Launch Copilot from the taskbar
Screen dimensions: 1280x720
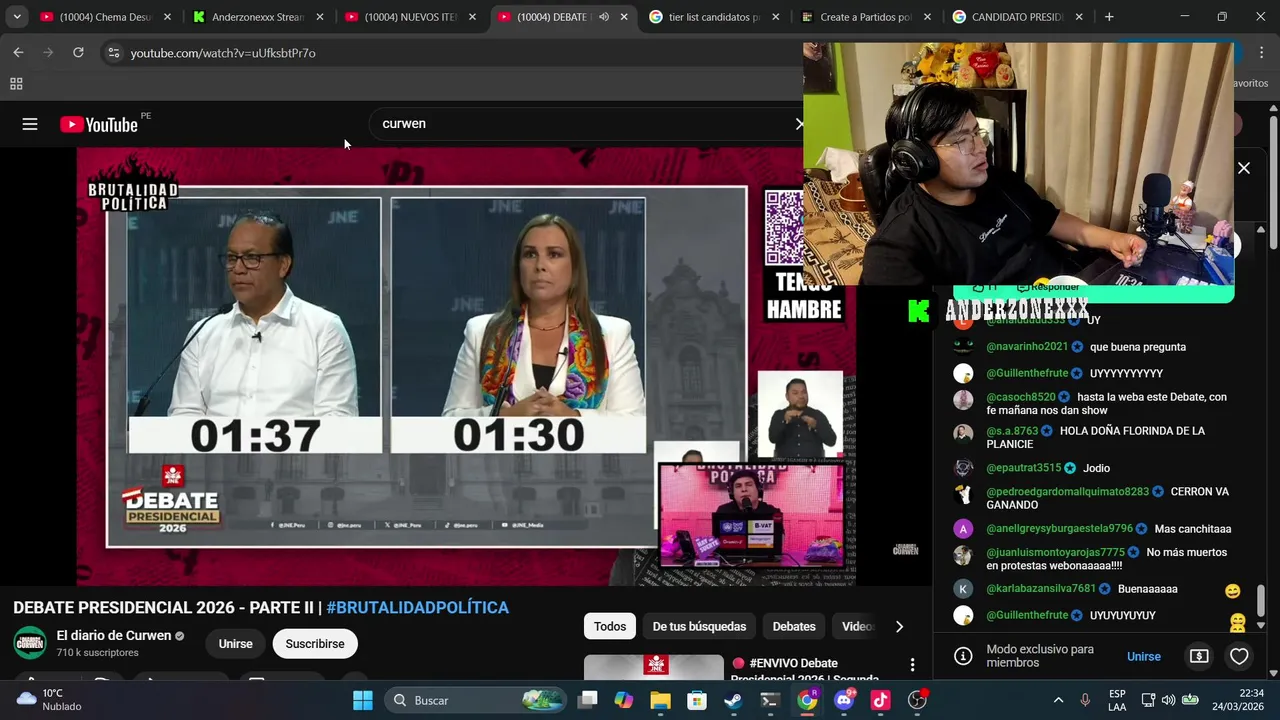coord(624,700)
